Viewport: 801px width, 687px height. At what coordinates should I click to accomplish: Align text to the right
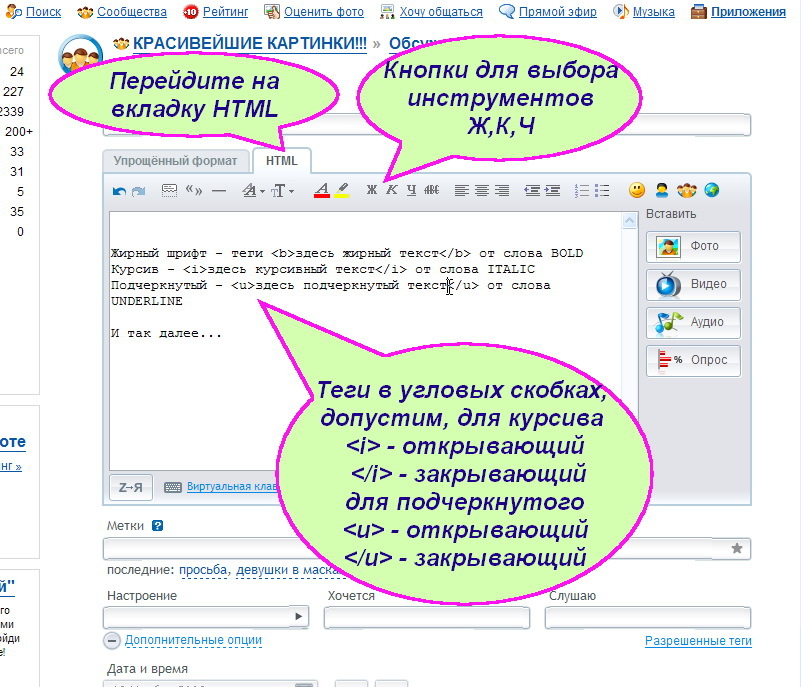[x=502, y=191]
